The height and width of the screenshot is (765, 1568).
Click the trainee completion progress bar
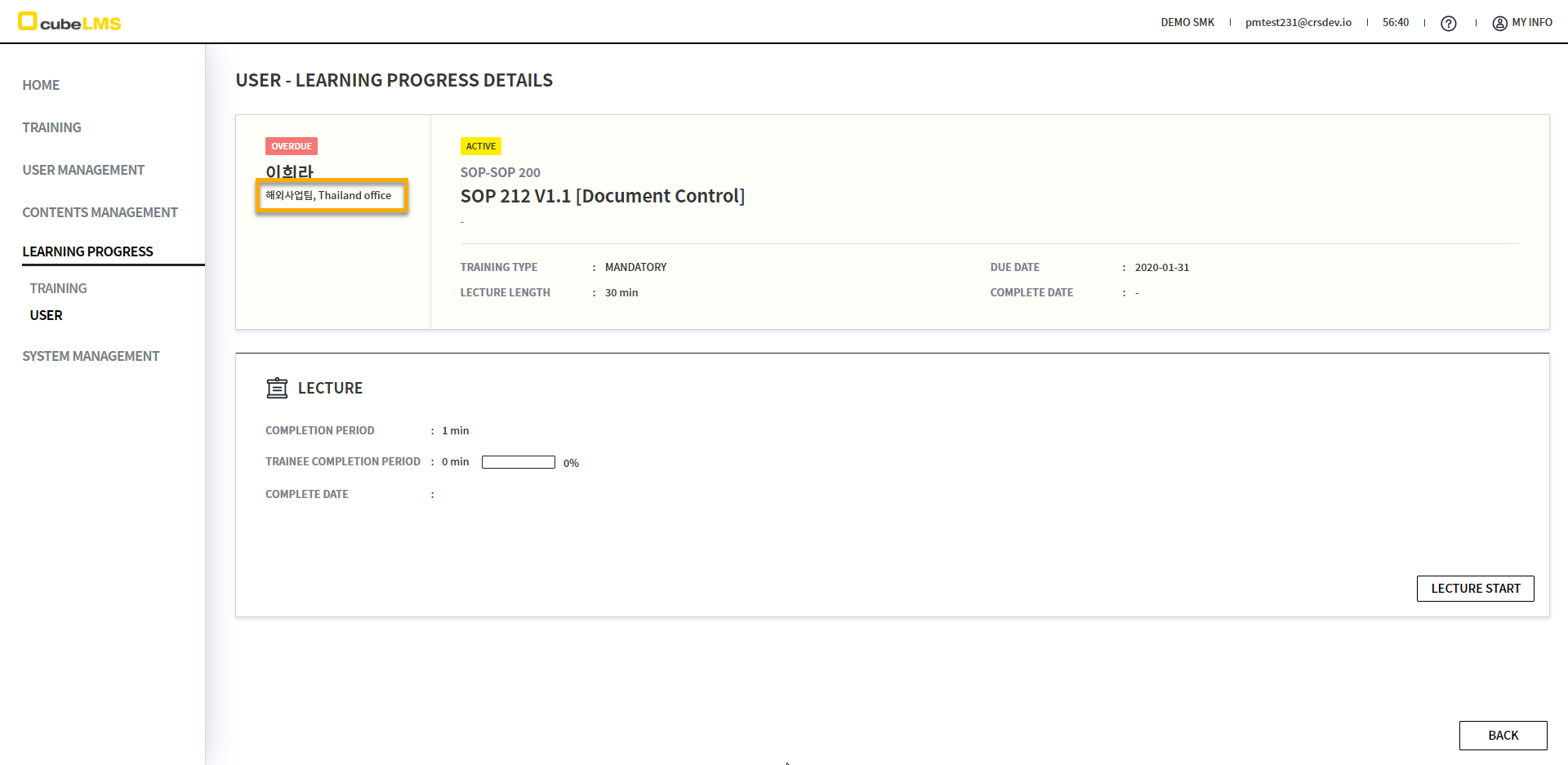coord(518,462)
